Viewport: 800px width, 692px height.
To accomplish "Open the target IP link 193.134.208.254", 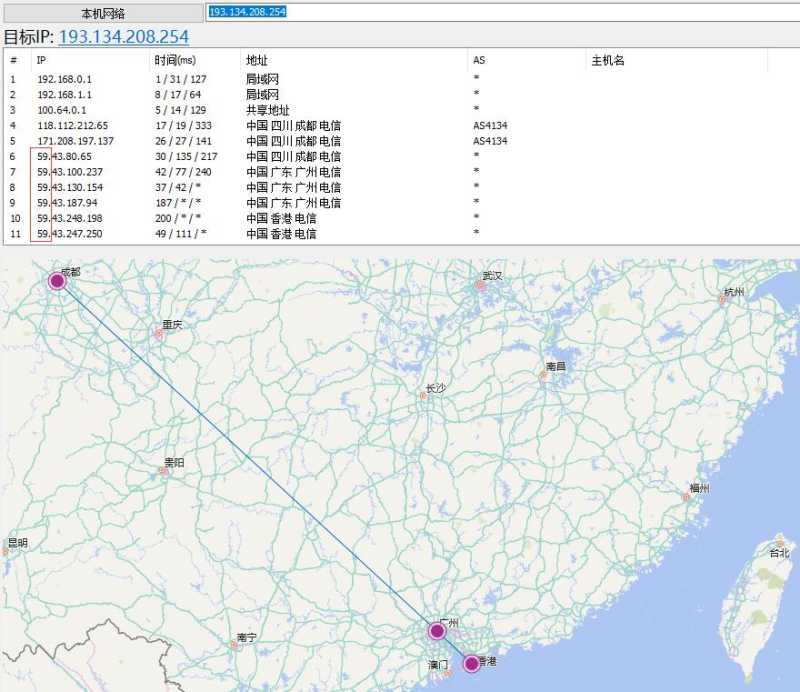I will [123, 37].
